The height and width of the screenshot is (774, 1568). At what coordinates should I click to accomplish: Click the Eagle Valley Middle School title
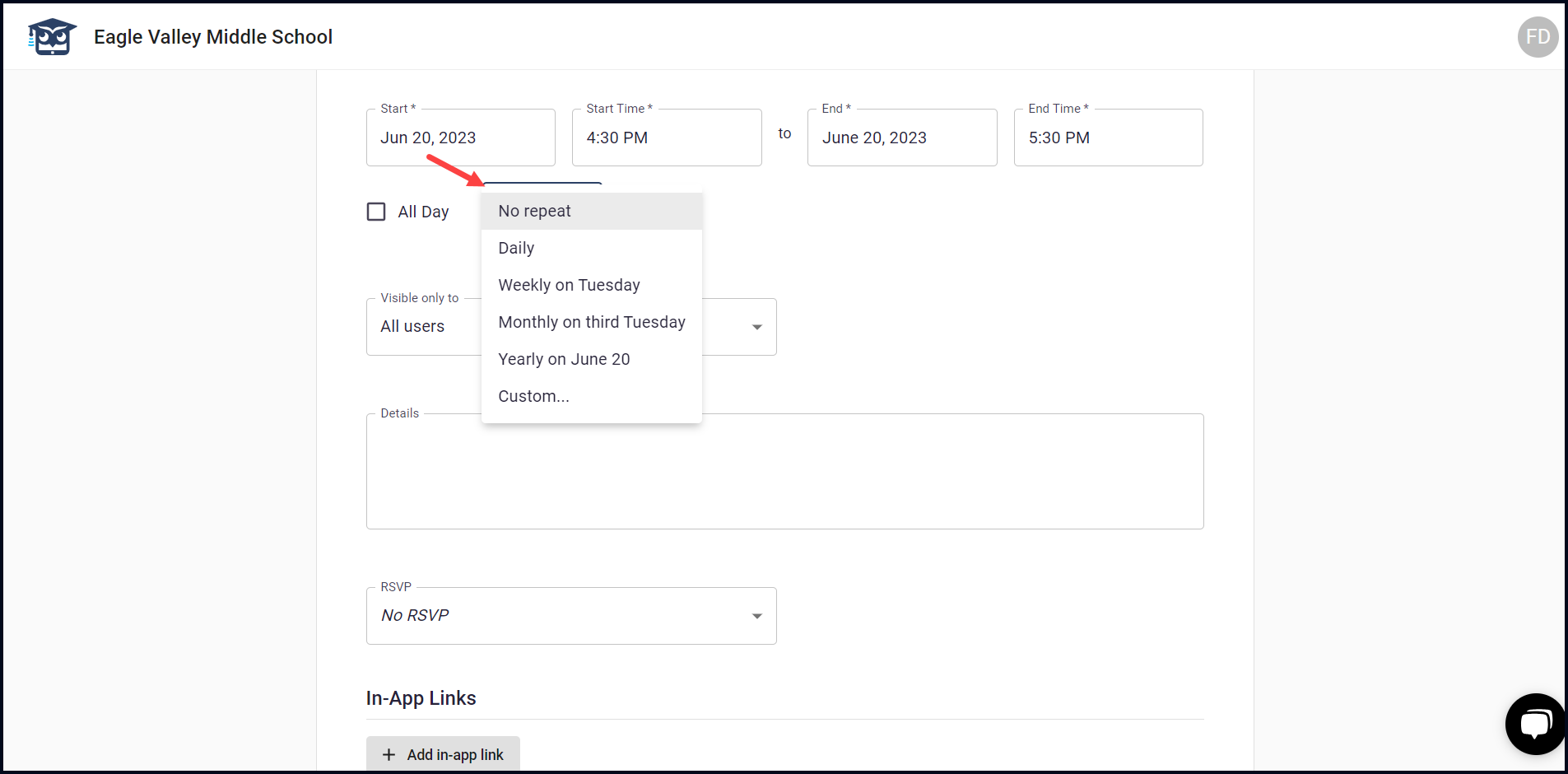coord(213,37)
